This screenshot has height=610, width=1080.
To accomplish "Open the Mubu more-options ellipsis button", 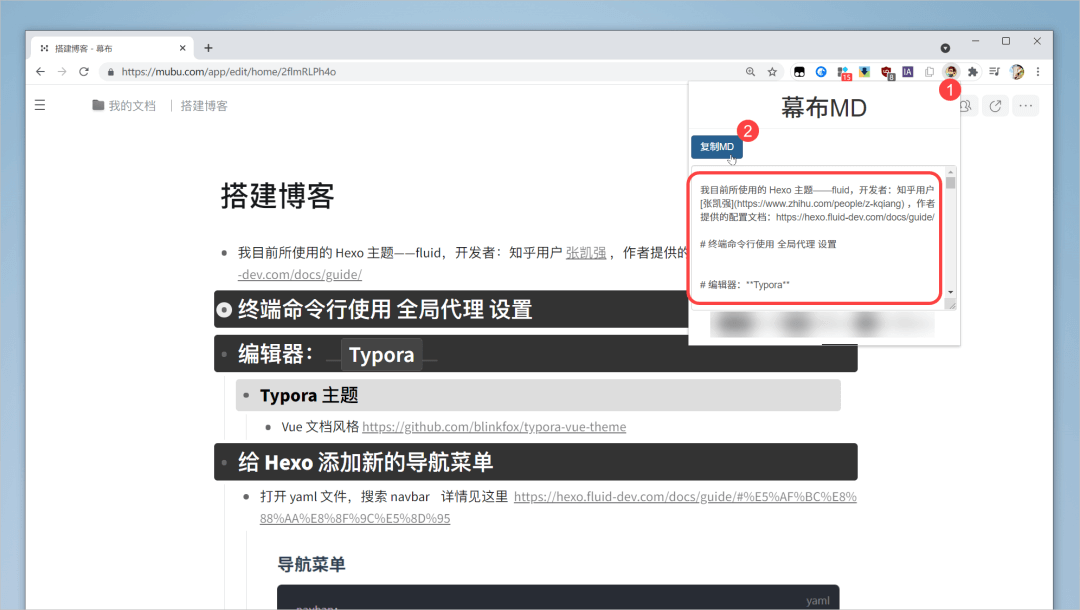I will [1026, 105].
